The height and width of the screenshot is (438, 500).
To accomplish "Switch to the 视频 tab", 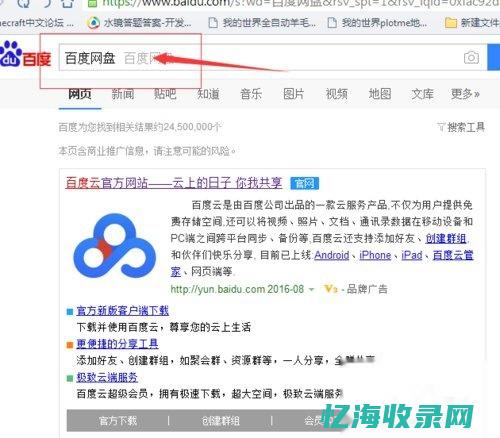I will pos(336,94).
